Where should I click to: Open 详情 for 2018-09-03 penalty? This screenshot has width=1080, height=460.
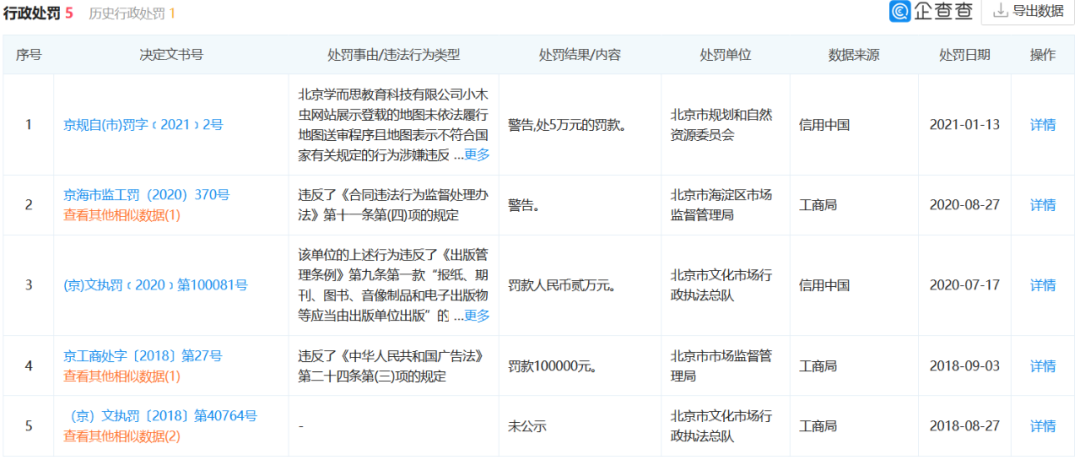point(1042,366)
